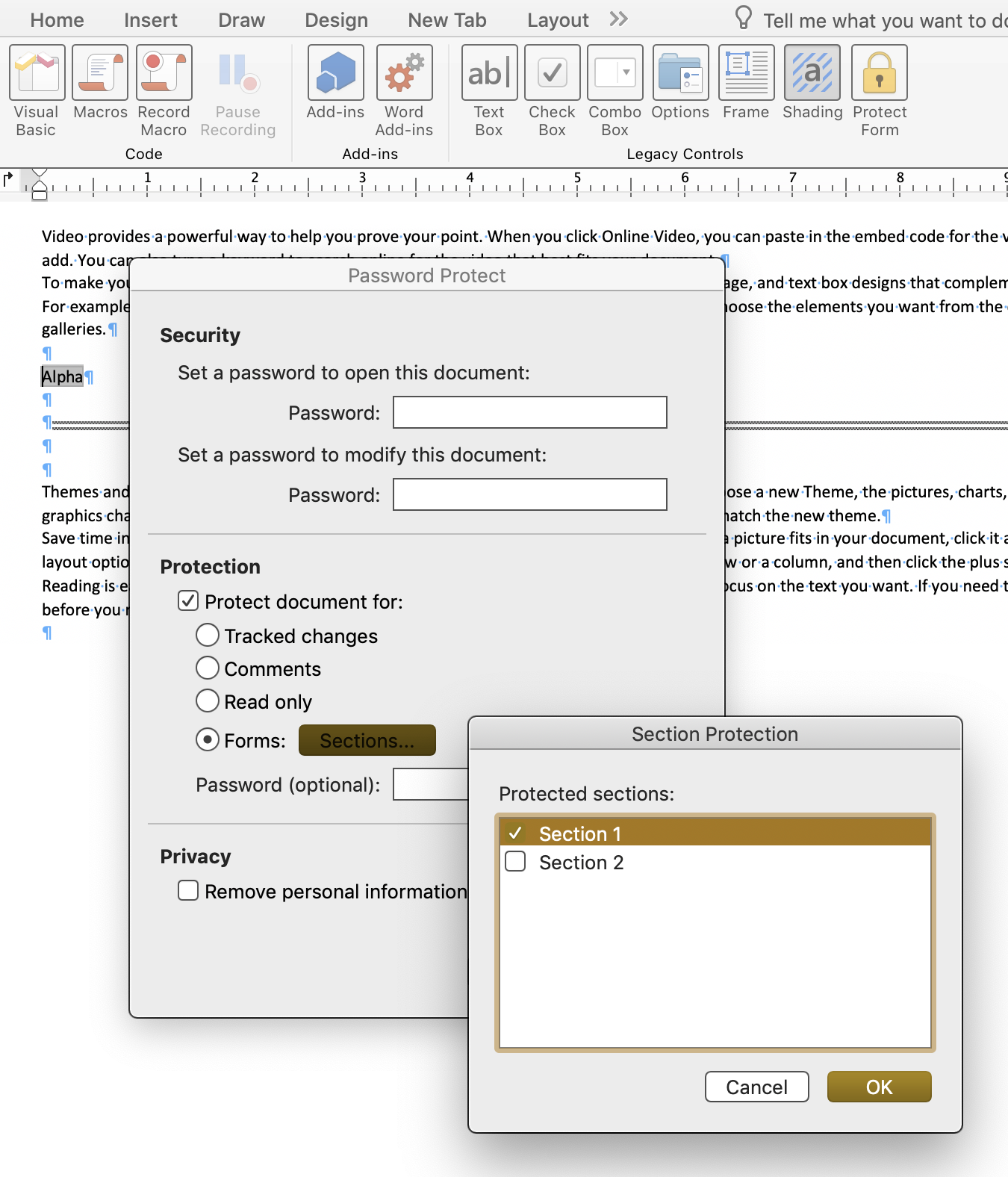Open Word Add-ins gear icon
This screenshot has width=1008, height=1177.
[x=404, y=72]
